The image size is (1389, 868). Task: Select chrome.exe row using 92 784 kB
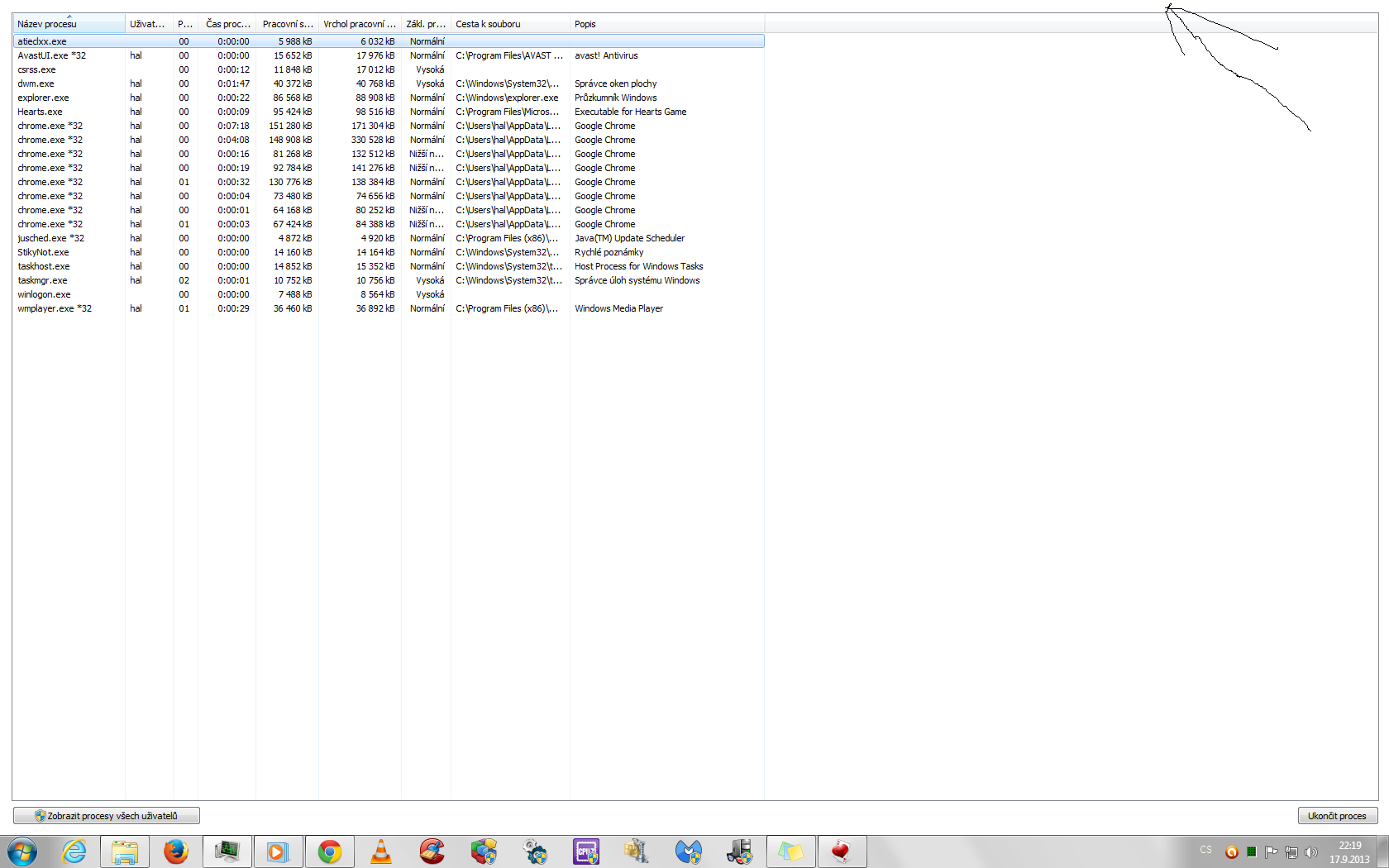(x=388, y=168)
